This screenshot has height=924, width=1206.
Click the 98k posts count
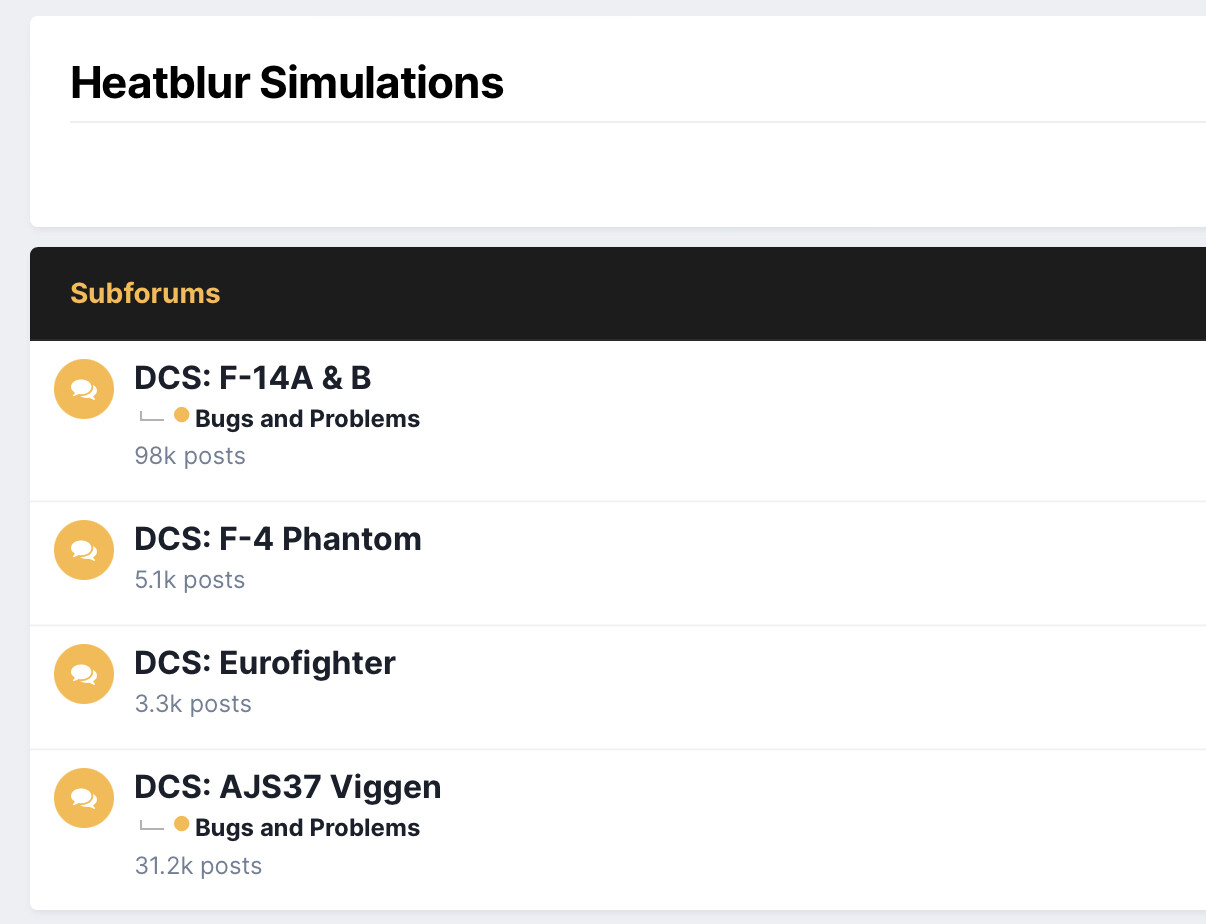[x=190, y=456]
